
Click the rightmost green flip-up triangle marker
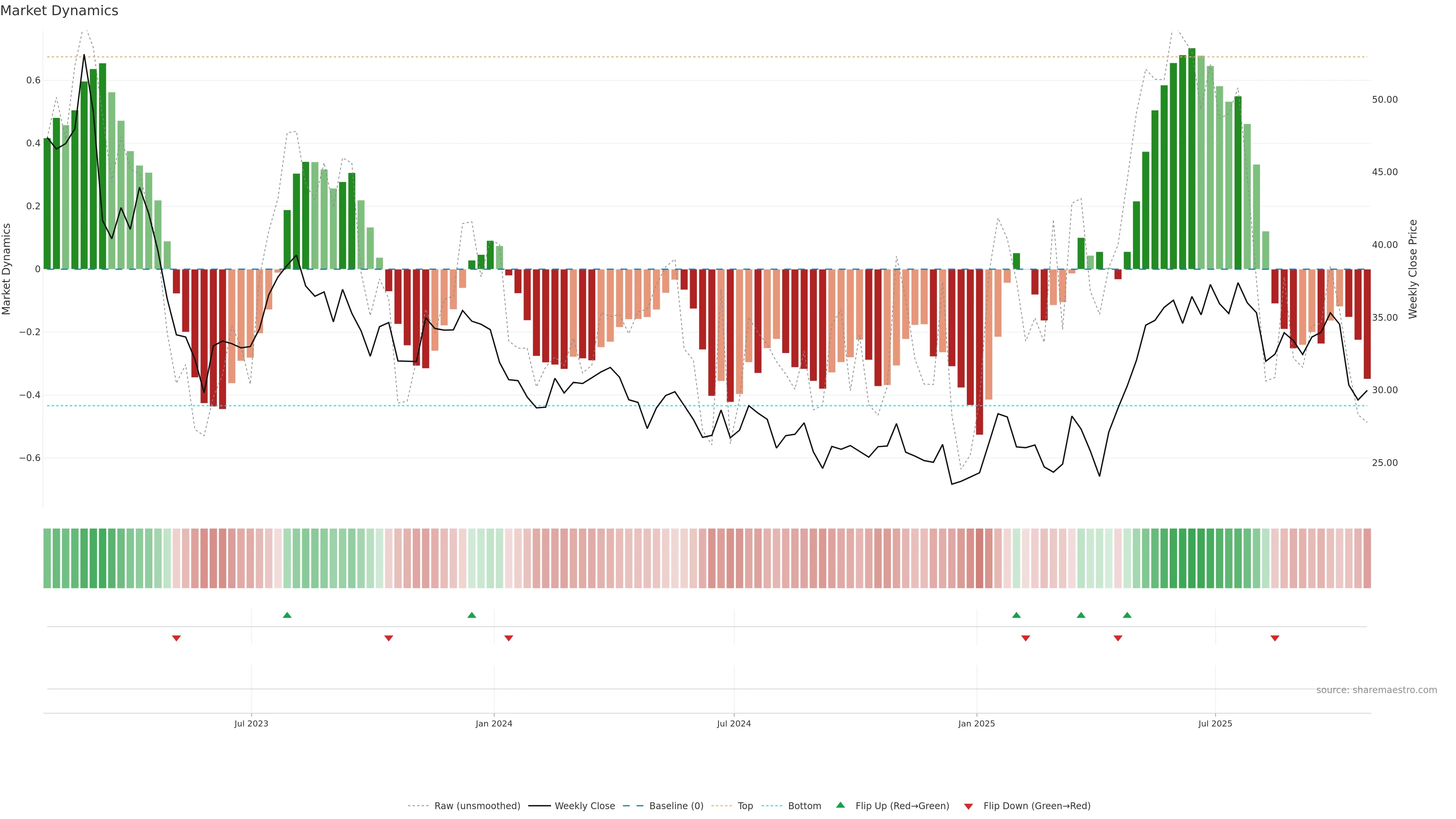tap(1127, 615)
